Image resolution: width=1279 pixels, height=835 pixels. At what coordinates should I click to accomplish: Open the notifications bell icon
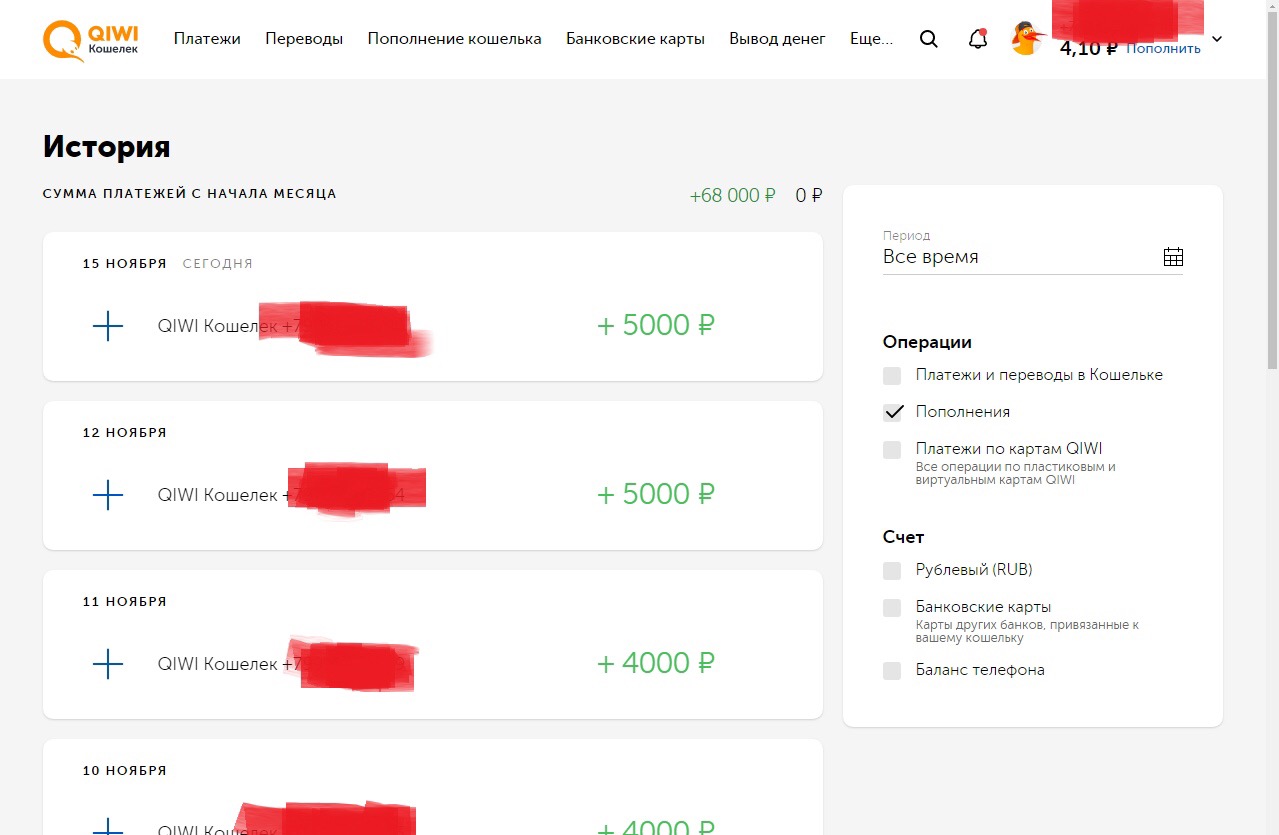978,39
